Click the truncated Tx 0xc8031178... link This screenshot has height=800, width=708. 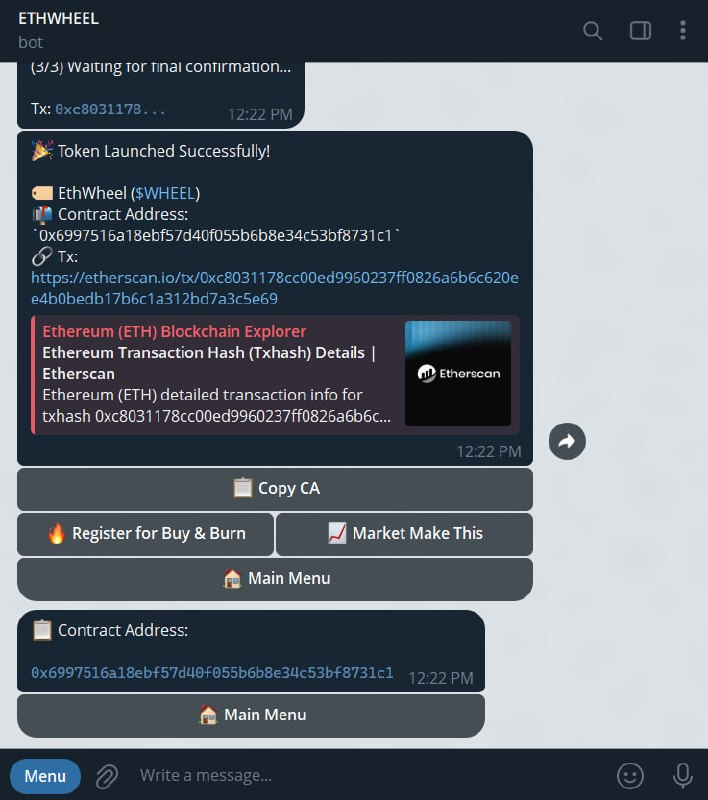110,109
